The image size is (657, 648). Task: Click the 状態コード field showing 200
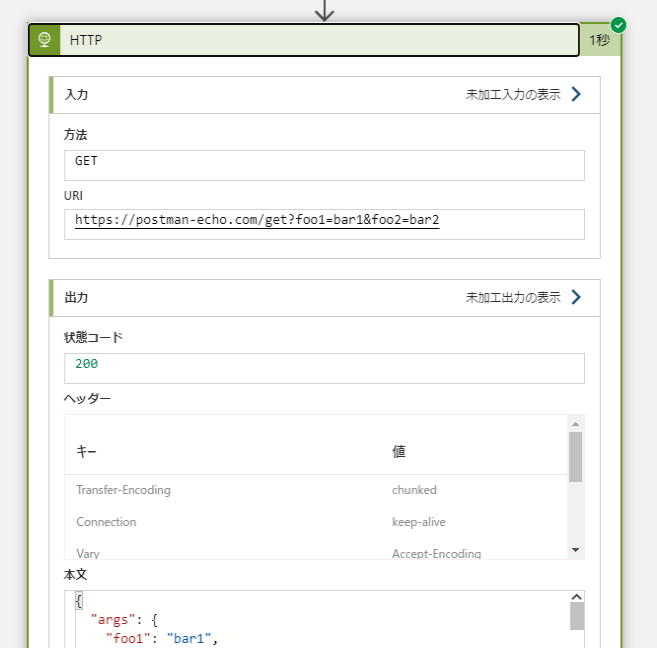324,368
